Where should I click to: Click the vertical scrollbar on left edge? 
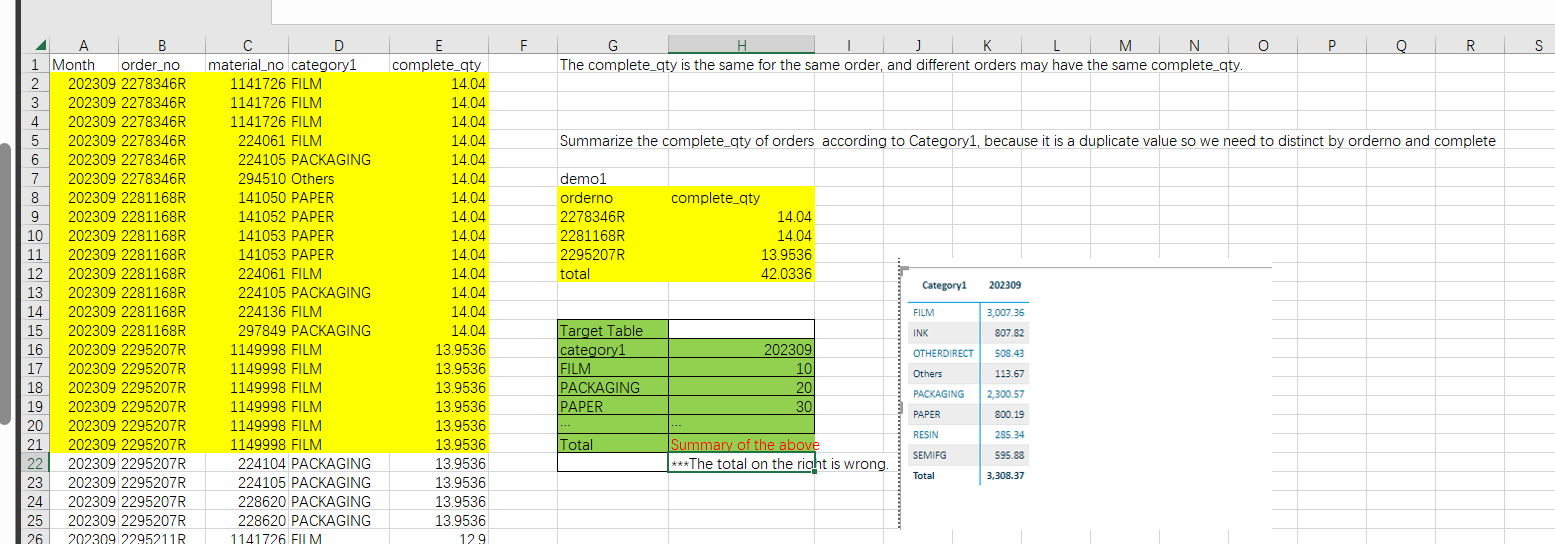[4, 284]
